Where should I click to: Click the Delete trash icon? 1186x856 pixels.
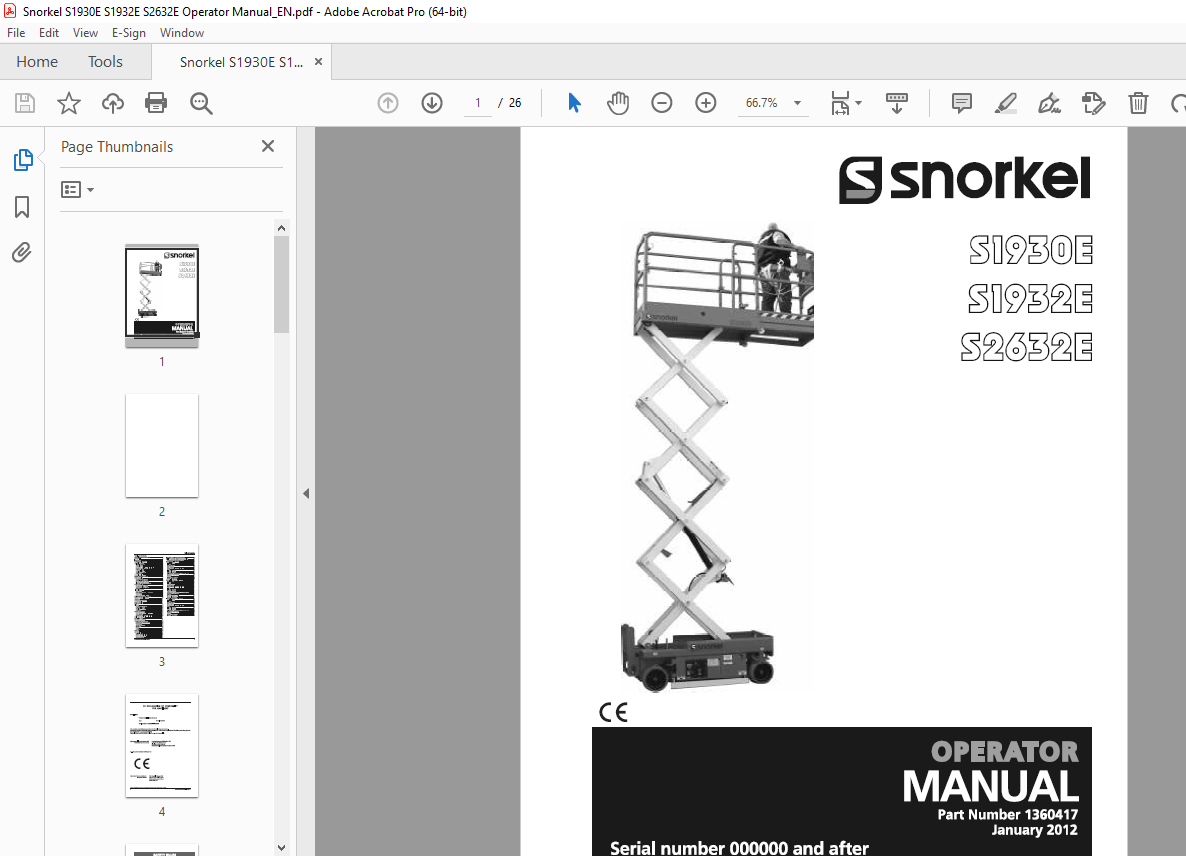click(x=1138, y=103)
